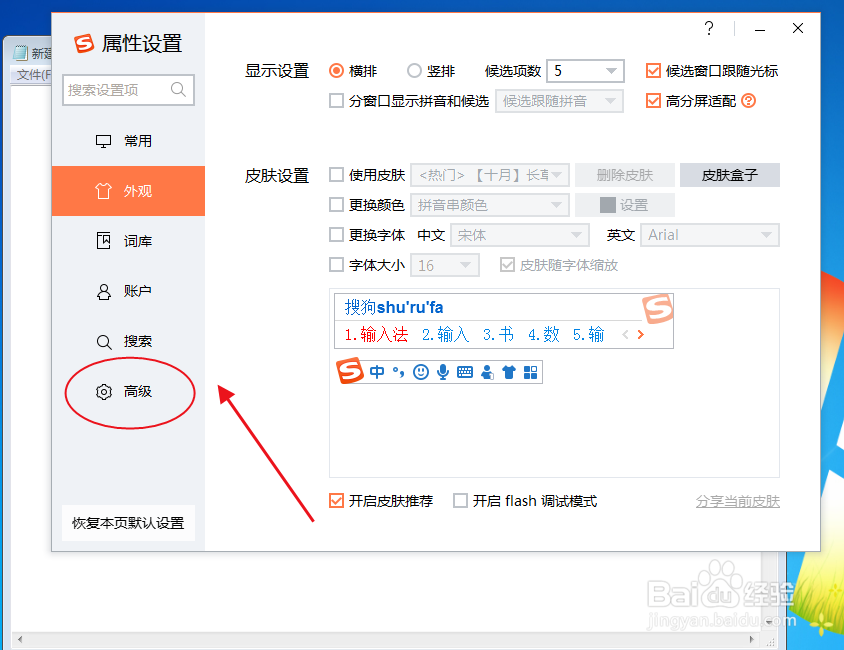Click 恢复本页默认设置 button
This screenshot has height=650, width=844.
click(x=128, y=522)
